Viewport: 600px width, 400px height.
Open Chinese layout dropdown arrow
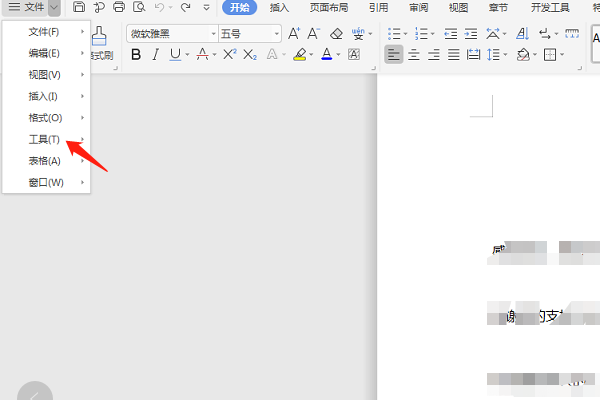[x=504, y=34]
